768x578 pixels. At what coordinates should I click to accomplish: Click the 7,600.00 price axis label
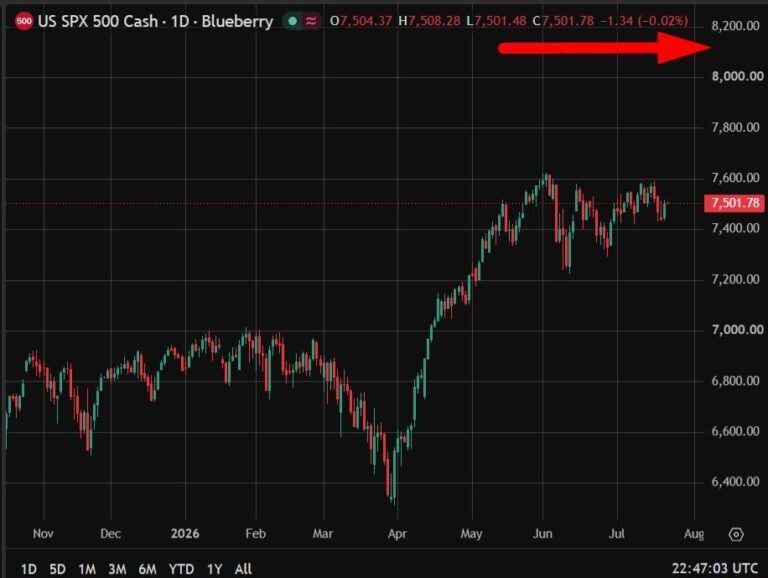(x=735, y=178)
